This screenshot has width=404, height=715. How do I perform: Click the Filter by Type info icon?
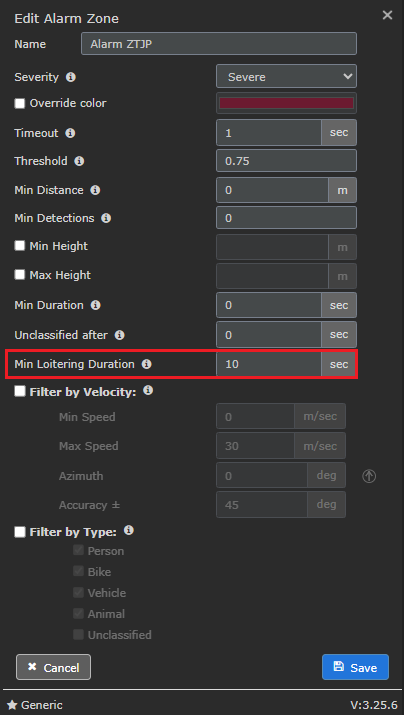[x=129, y=530]
